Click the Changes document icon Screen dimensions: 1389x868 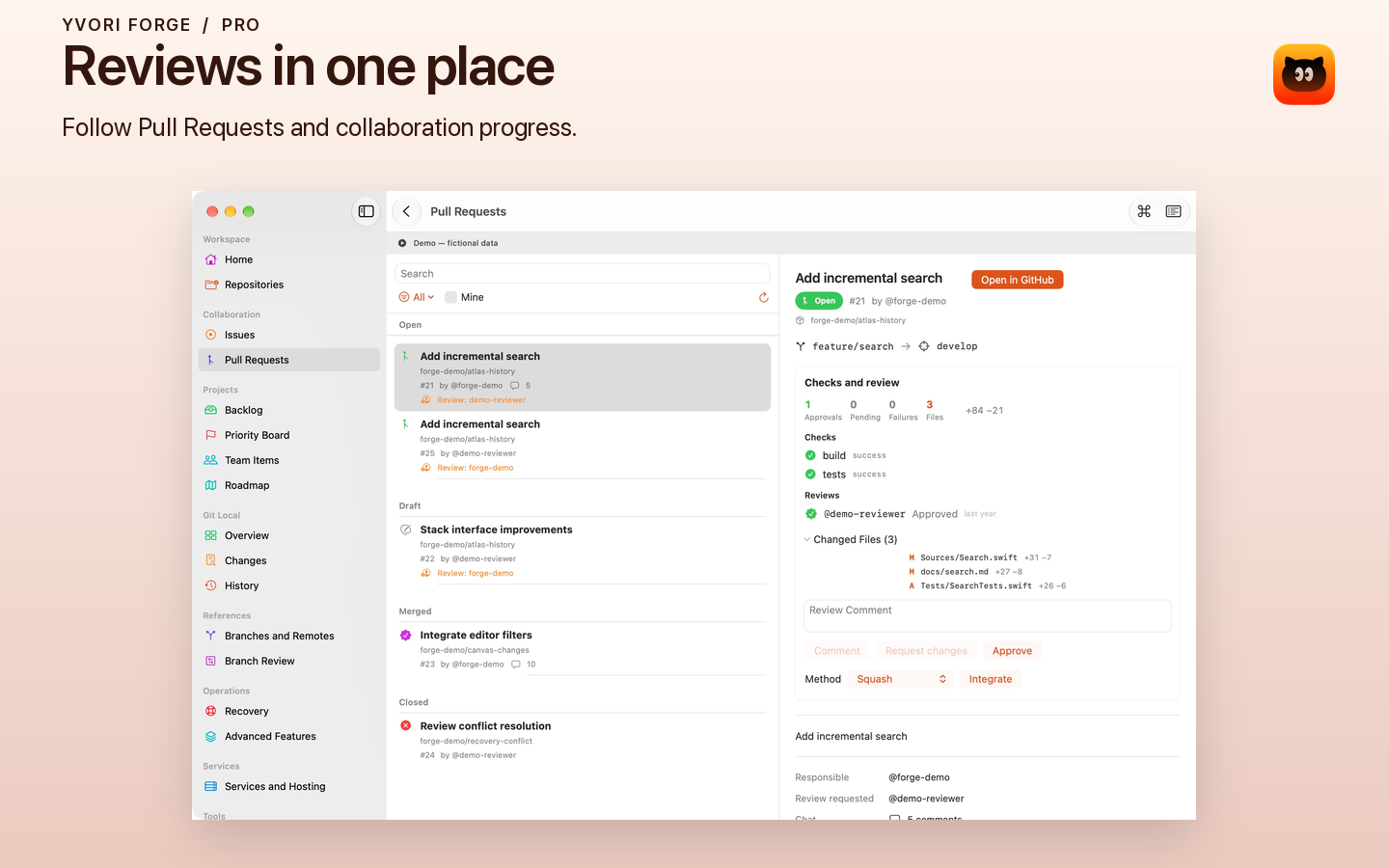211,560
